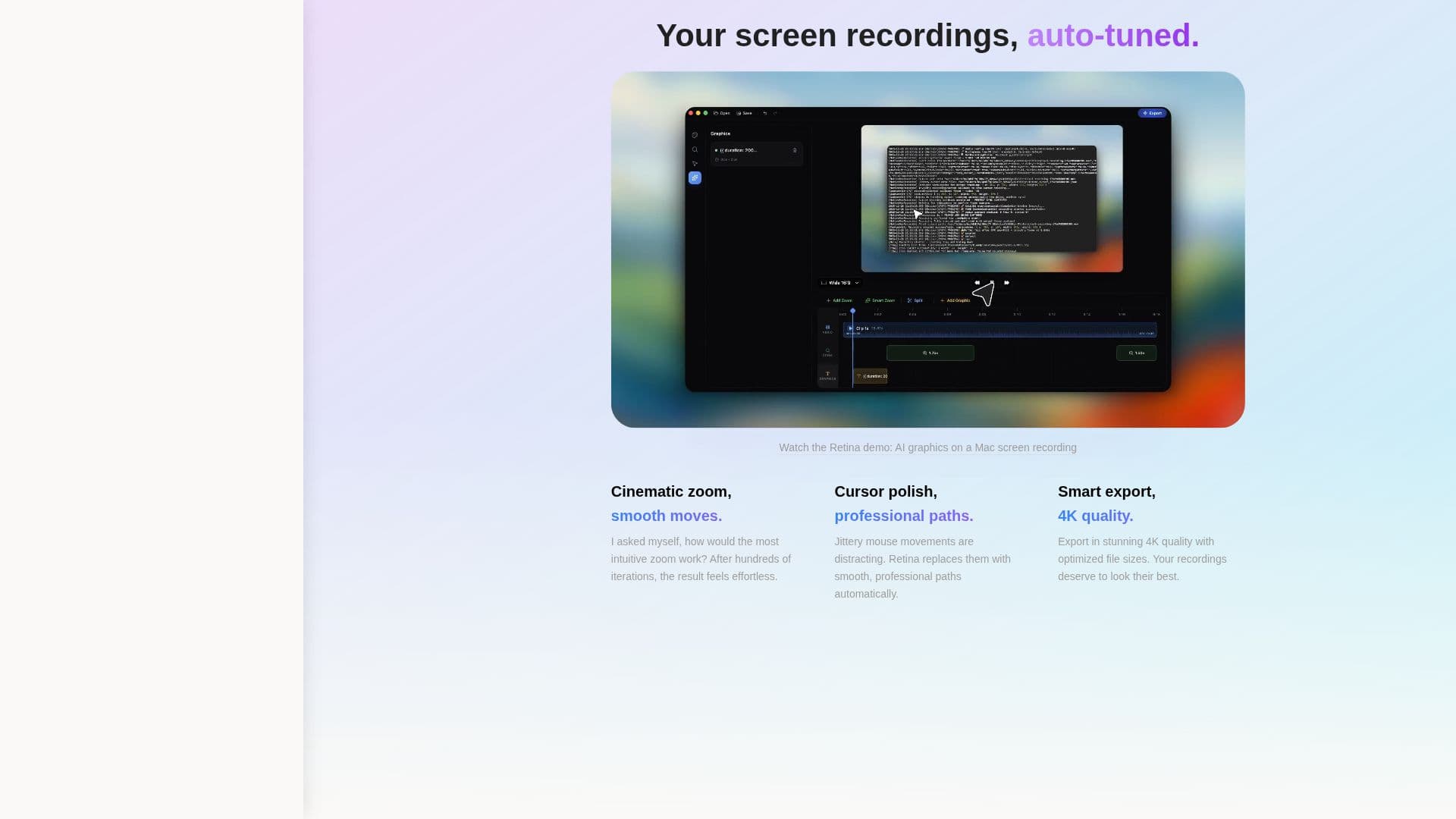Click the video preview canvas in editor

coord(992,199)
